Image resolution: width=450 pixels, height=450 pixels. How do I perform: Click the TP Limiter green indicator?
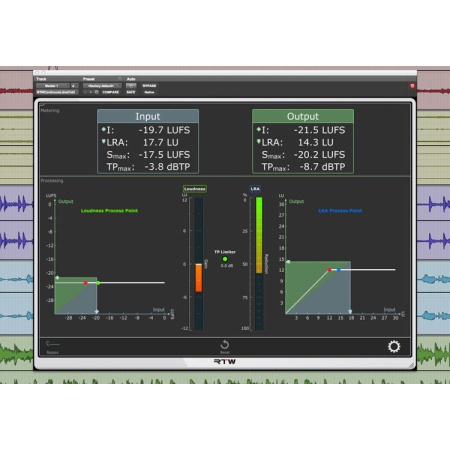[225, 259]
